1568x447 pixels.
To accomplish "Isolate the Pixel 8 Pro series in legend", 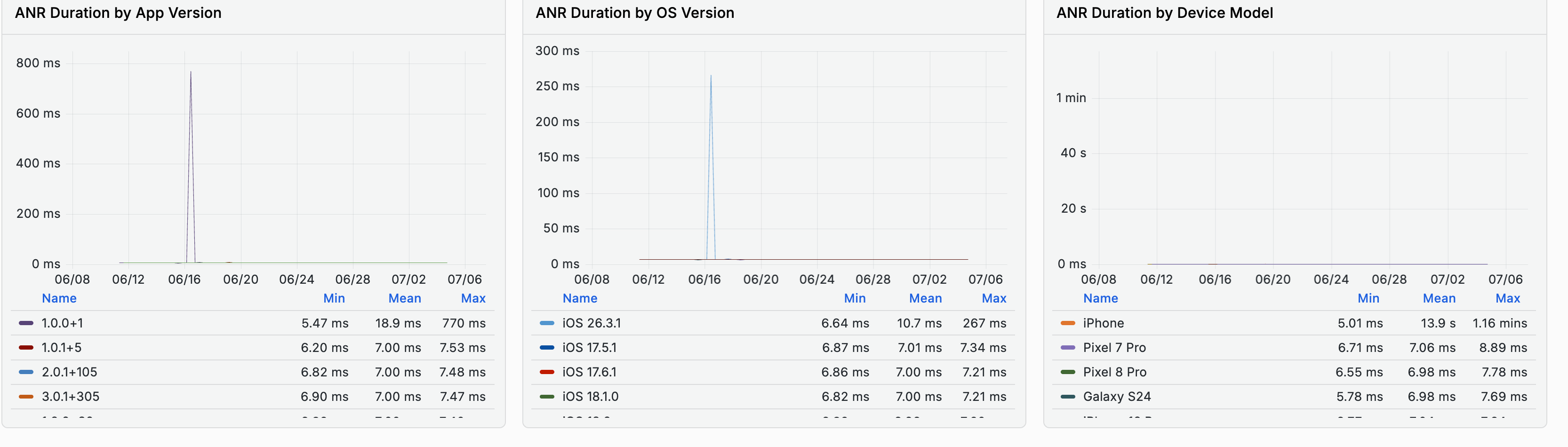I will click(1115, 372).
